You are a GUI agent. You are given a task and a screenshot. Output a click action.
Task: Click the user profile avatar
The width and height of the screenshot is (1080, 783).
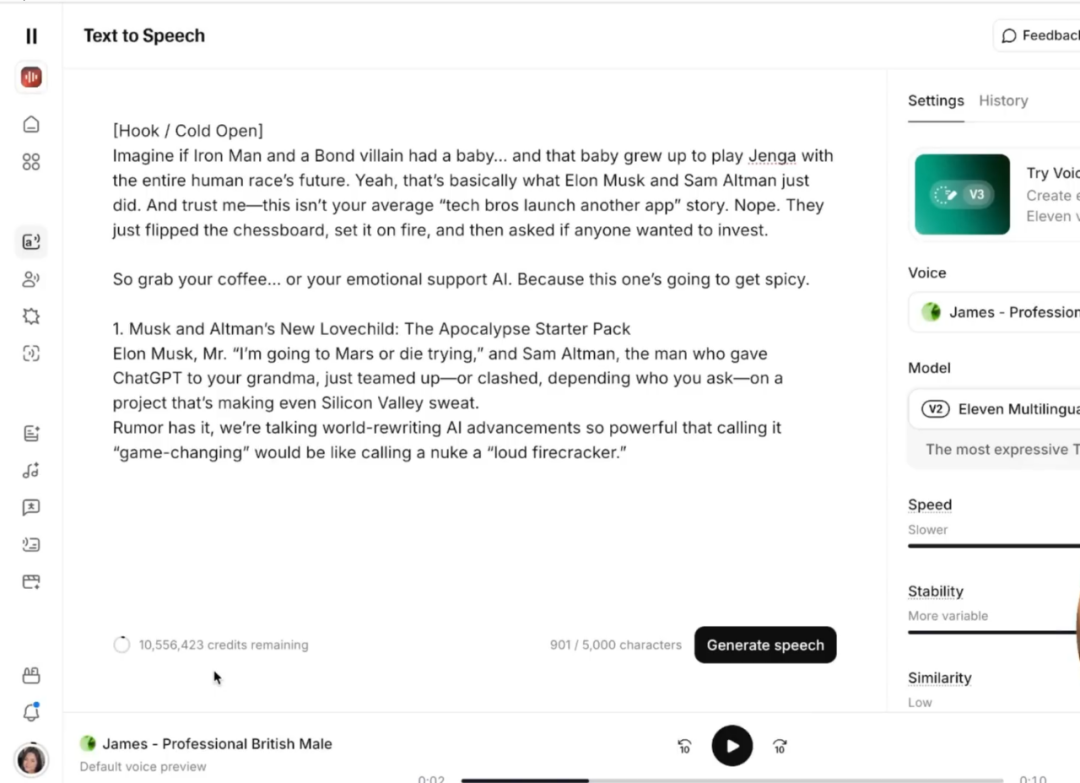[31, 759]
